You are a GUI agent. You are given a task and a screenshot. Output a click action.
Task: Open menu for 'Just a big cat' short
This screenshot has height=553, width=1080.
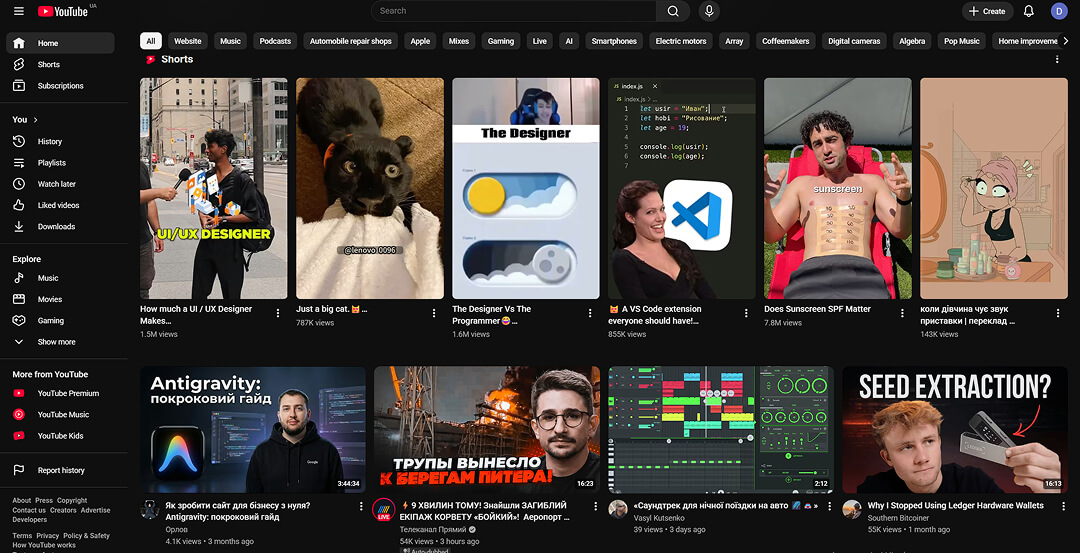tap(434, 313)
